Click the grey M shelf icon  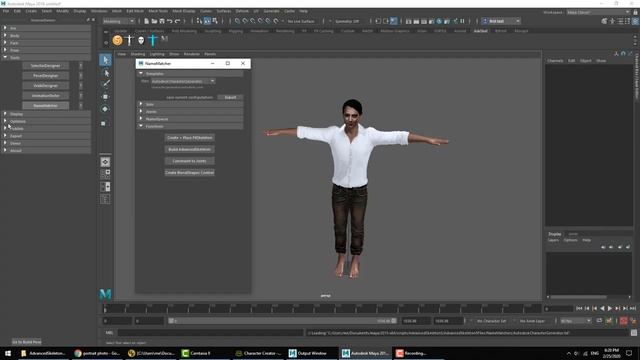click(164, 40)
